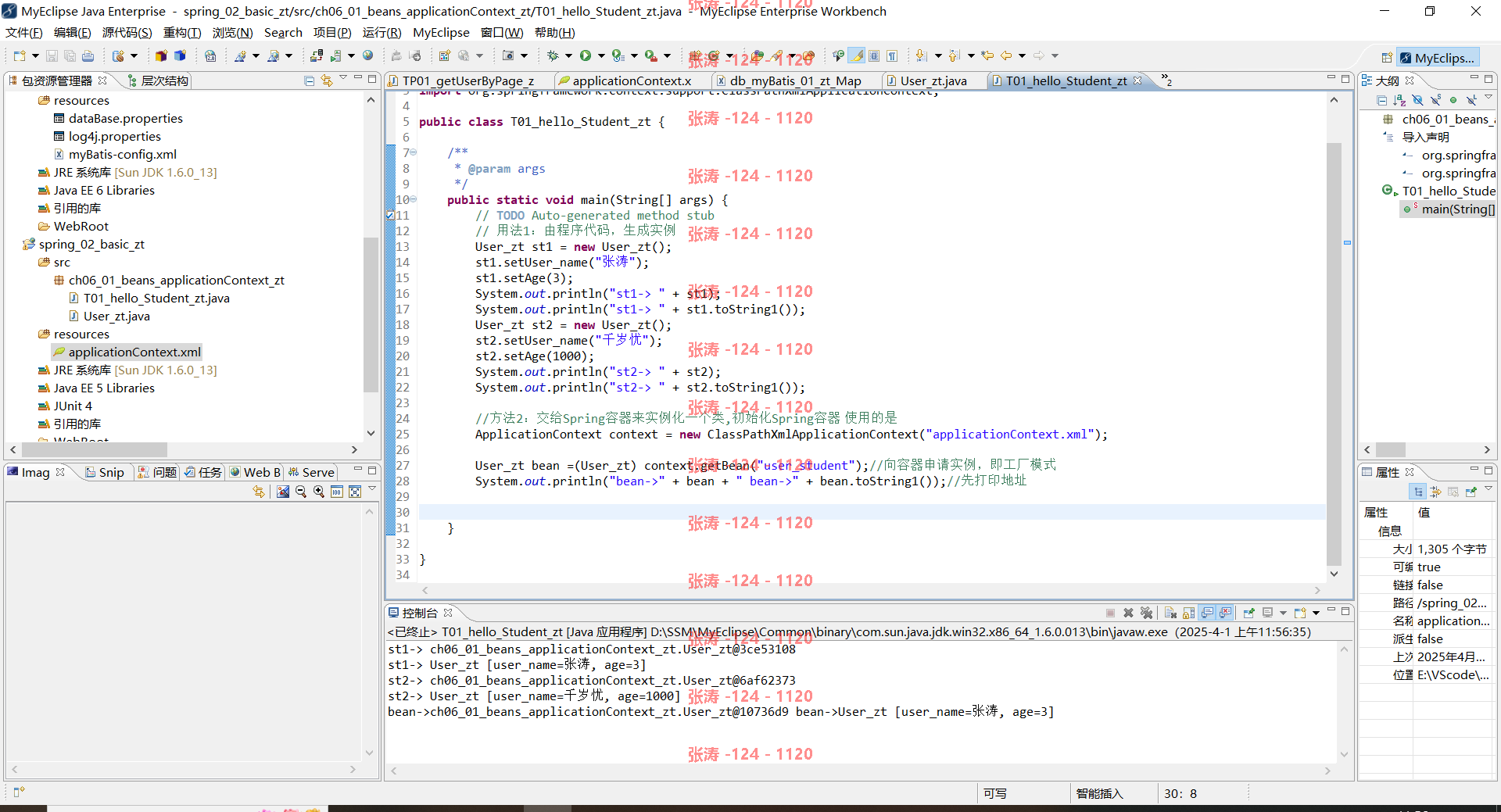
Task: Toggle Show Categories in Properties panel
Action: (1418, 492)
